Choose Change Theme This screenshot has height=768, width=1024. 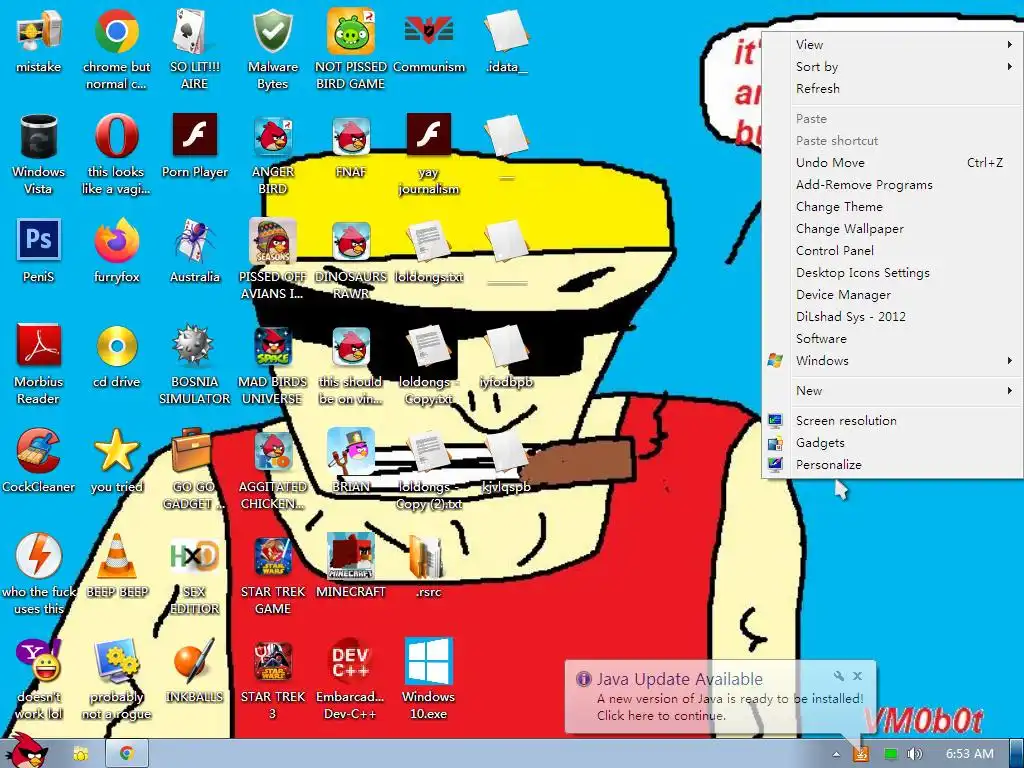892,207
